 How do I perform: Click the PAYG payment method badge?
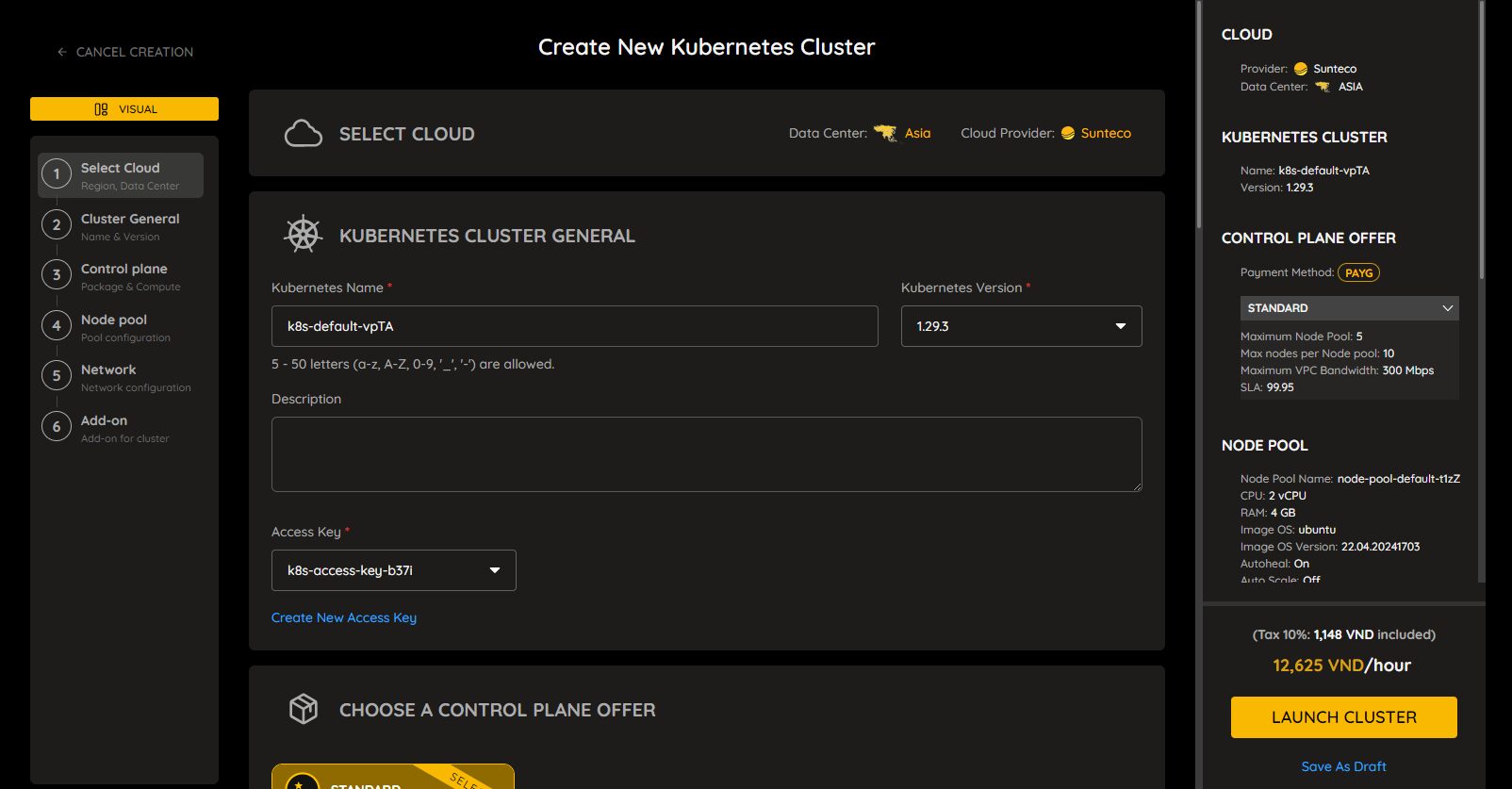click(x=1358, y=272)
